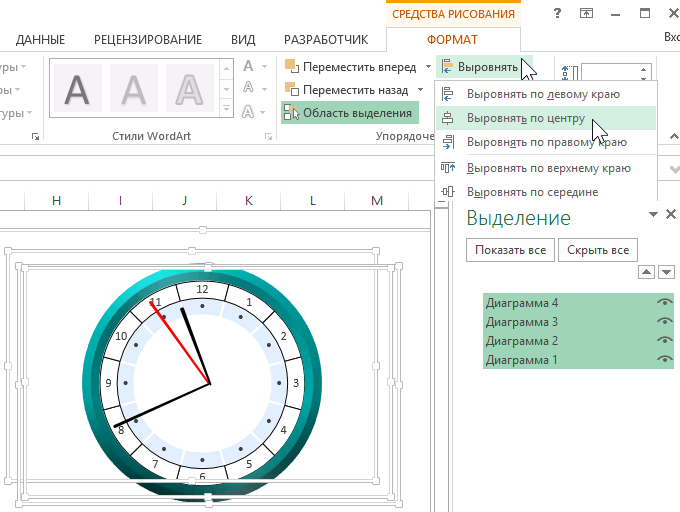Hide Диаграмма 4 via eye icon

(664, 302)
